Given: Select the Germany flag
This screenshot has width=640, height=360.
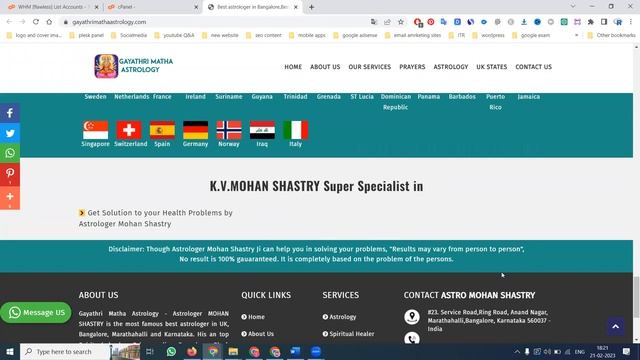Looking at the screenshot, I should coord(196,130).
